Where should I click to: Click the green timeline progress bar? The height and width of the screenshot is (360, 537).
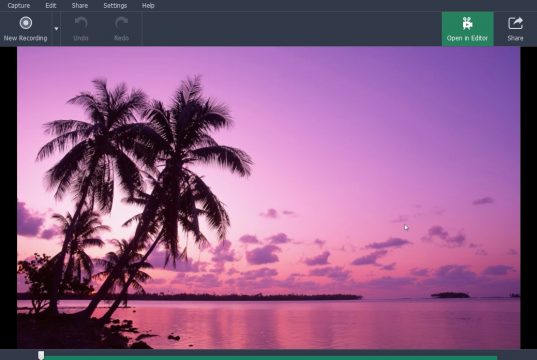(271, 358)
